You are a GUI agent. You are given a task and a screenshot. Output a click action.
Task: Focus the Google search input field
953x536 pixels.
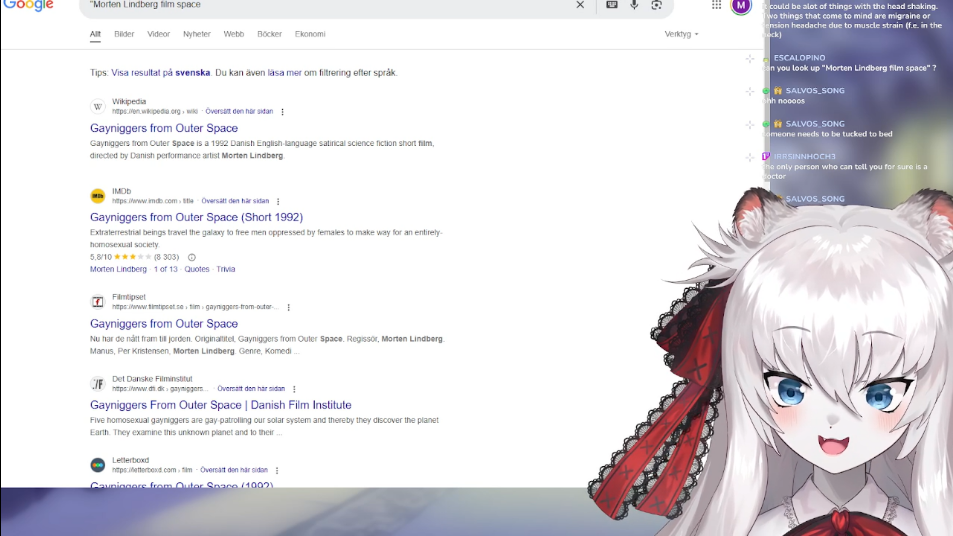(328, 5)
